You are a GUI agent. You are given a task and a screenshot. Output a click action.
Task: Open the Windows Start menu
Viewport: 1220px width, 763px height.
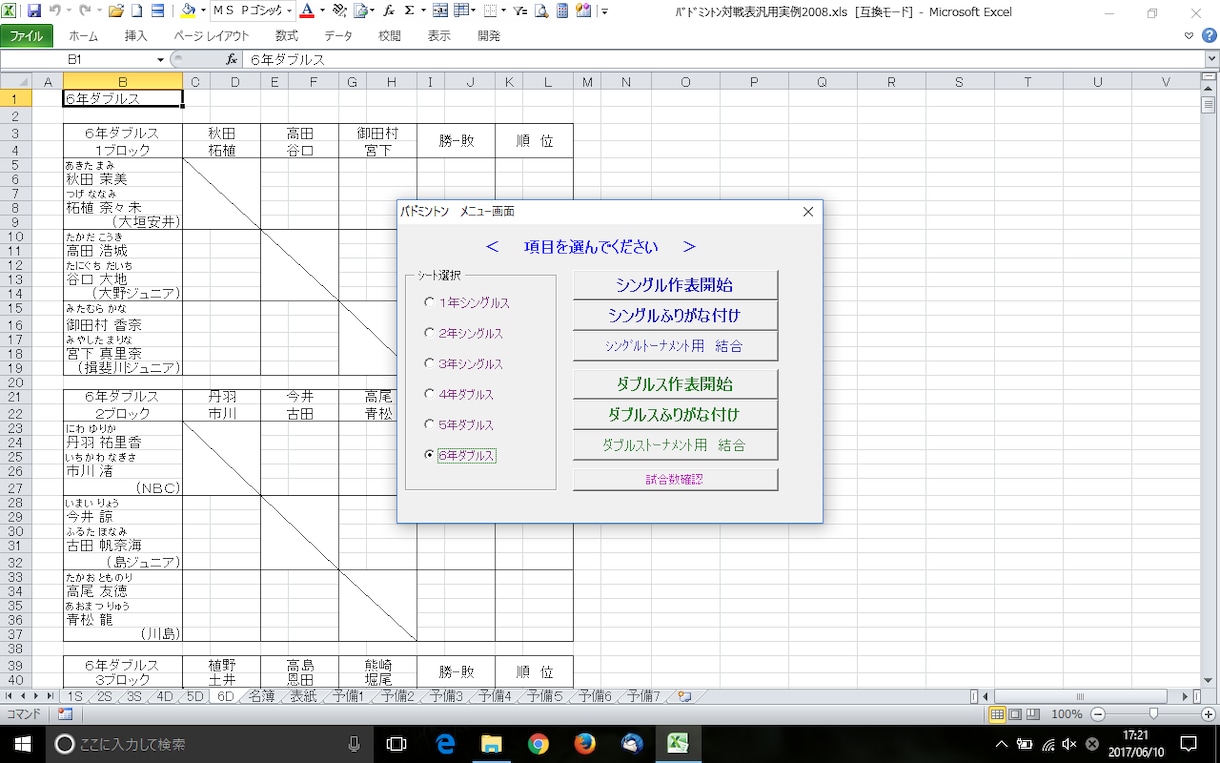coord(22,744)
